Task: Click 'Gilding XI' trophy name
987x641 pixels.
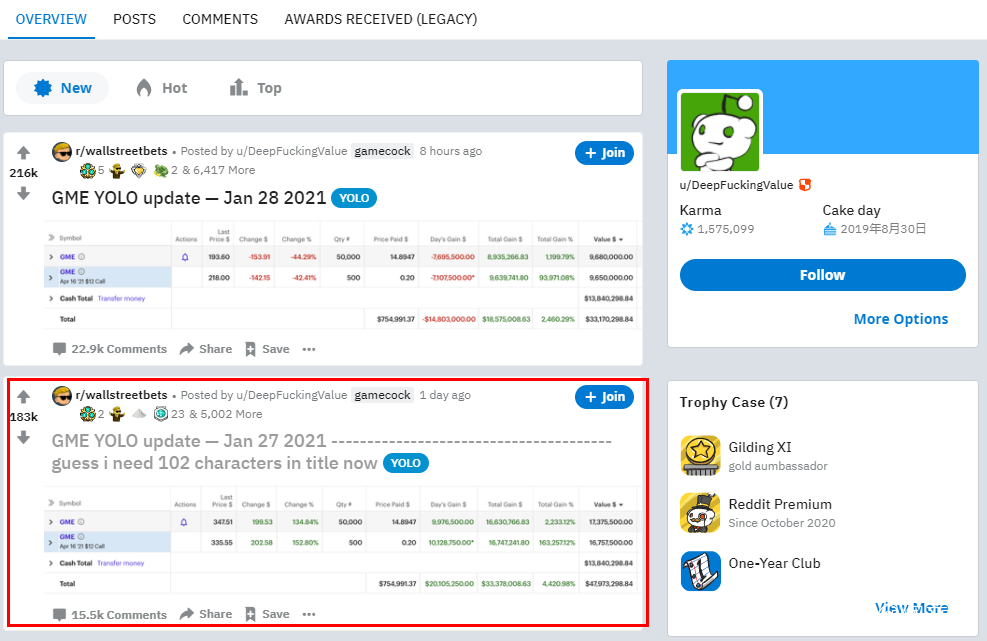Action: click(760, 447)
